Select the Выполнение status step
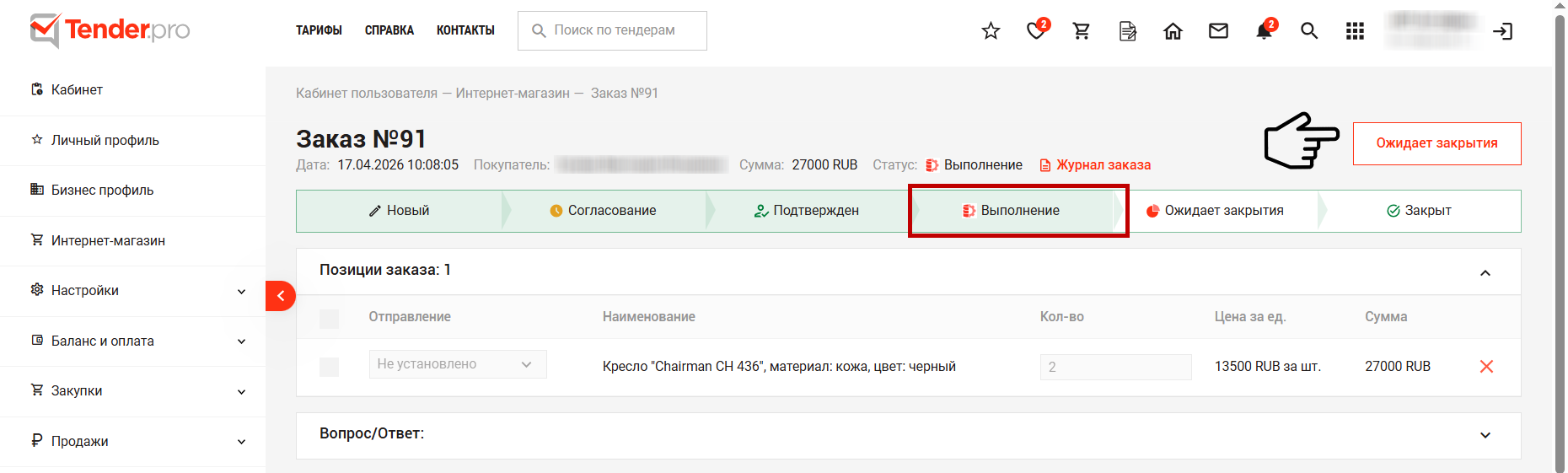 point(1018,211)
